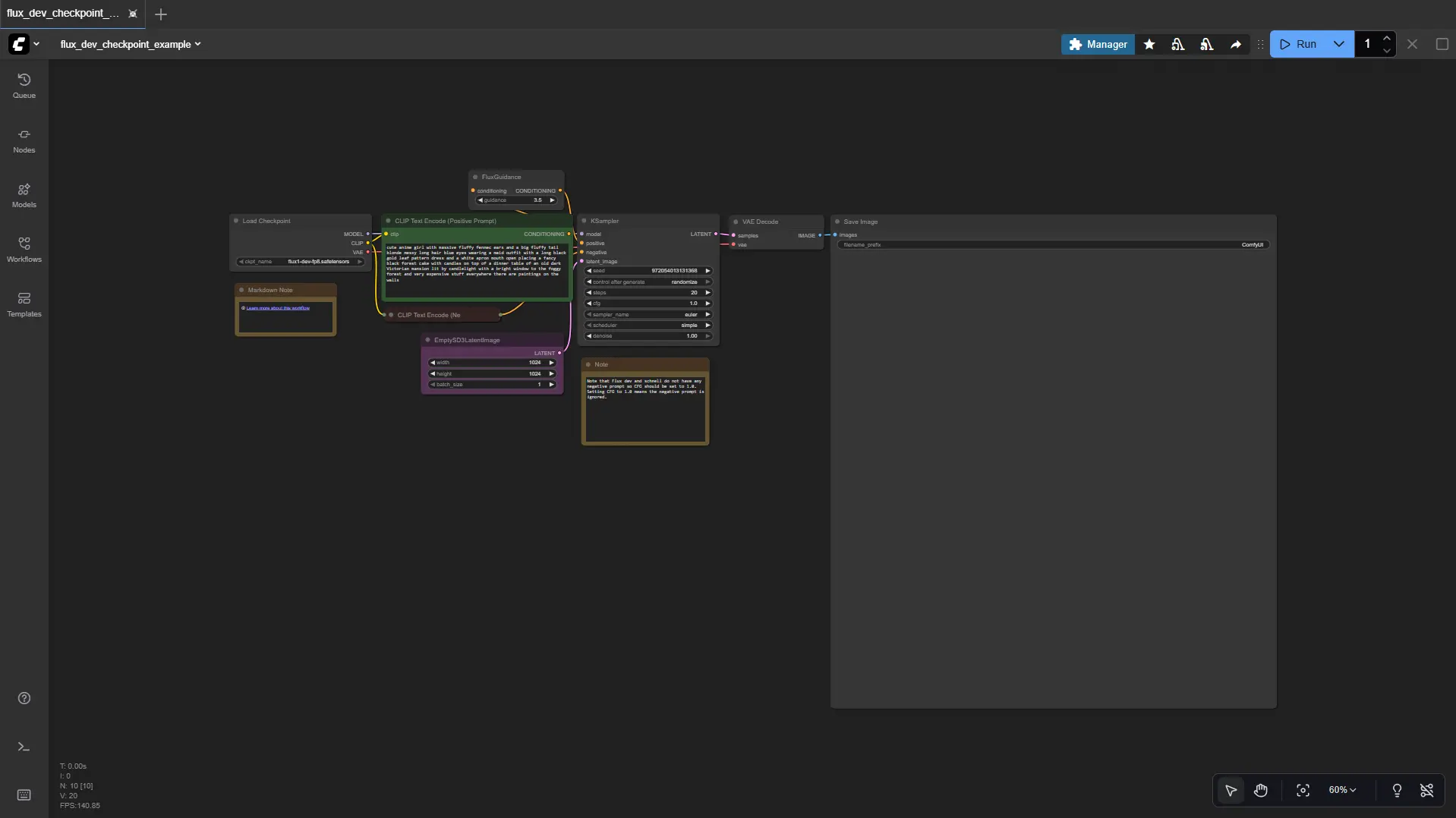This screenshot has width=1456, height=818.
Task: Collapse the Load Checkpoint node via title dot
Action: pyautogui.click(x=236, y=221)
